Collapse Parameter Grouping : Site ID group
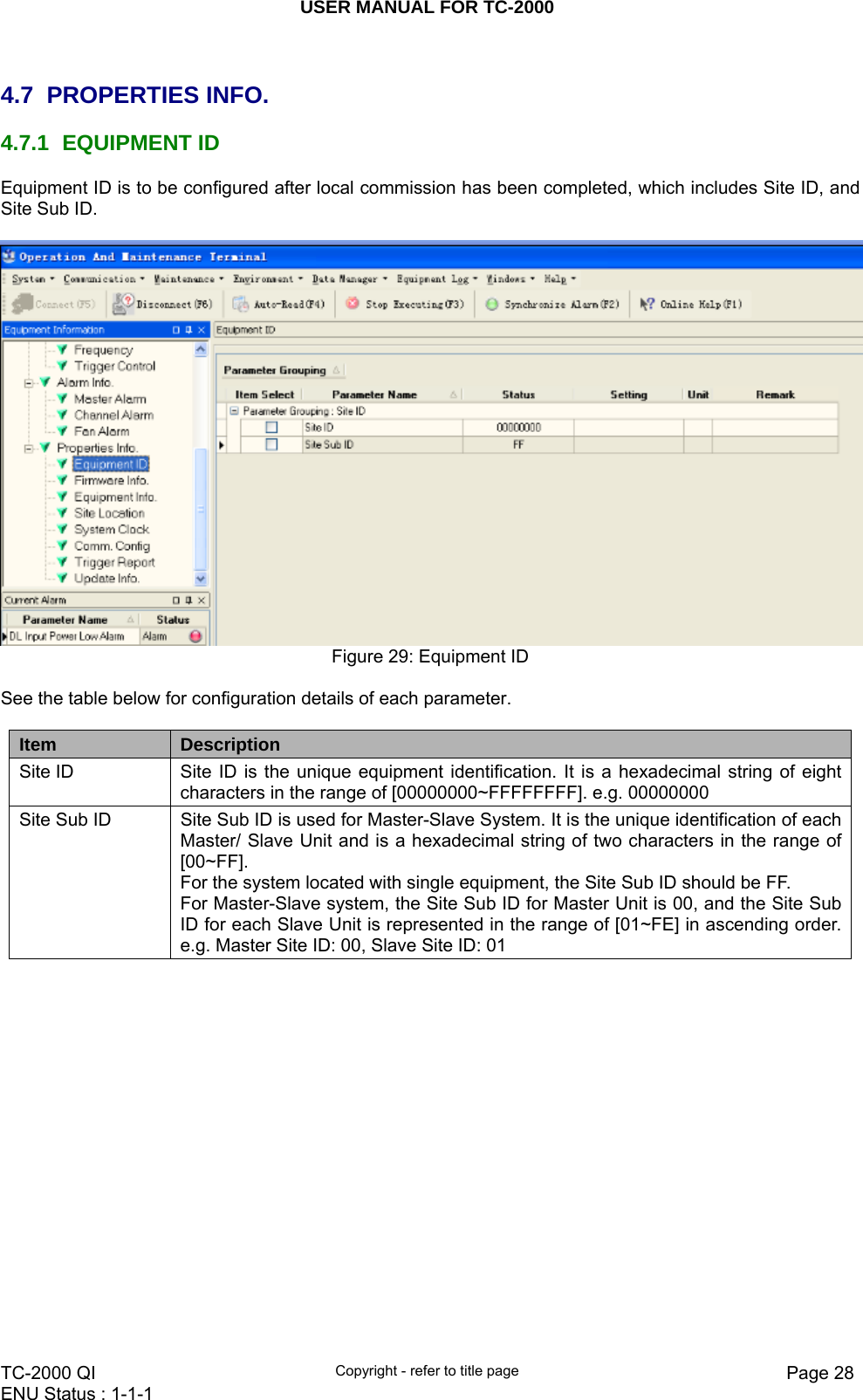Image resolution: width=863 pixels, height=1400 pixels. coord(234,410)
